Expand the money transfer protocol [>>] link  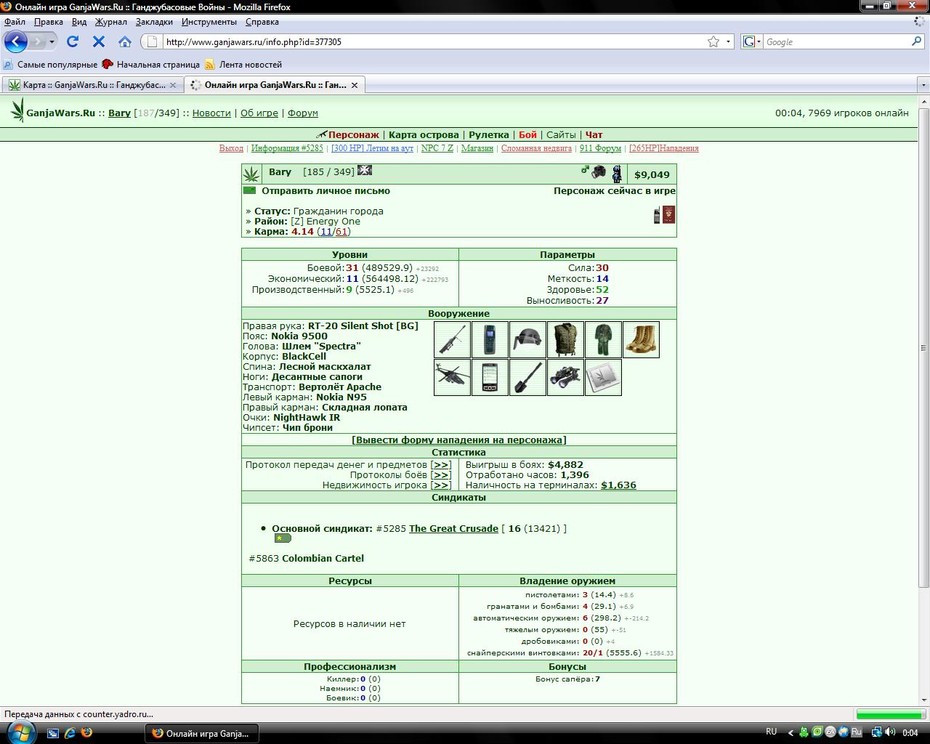click(x=441, y=465)
